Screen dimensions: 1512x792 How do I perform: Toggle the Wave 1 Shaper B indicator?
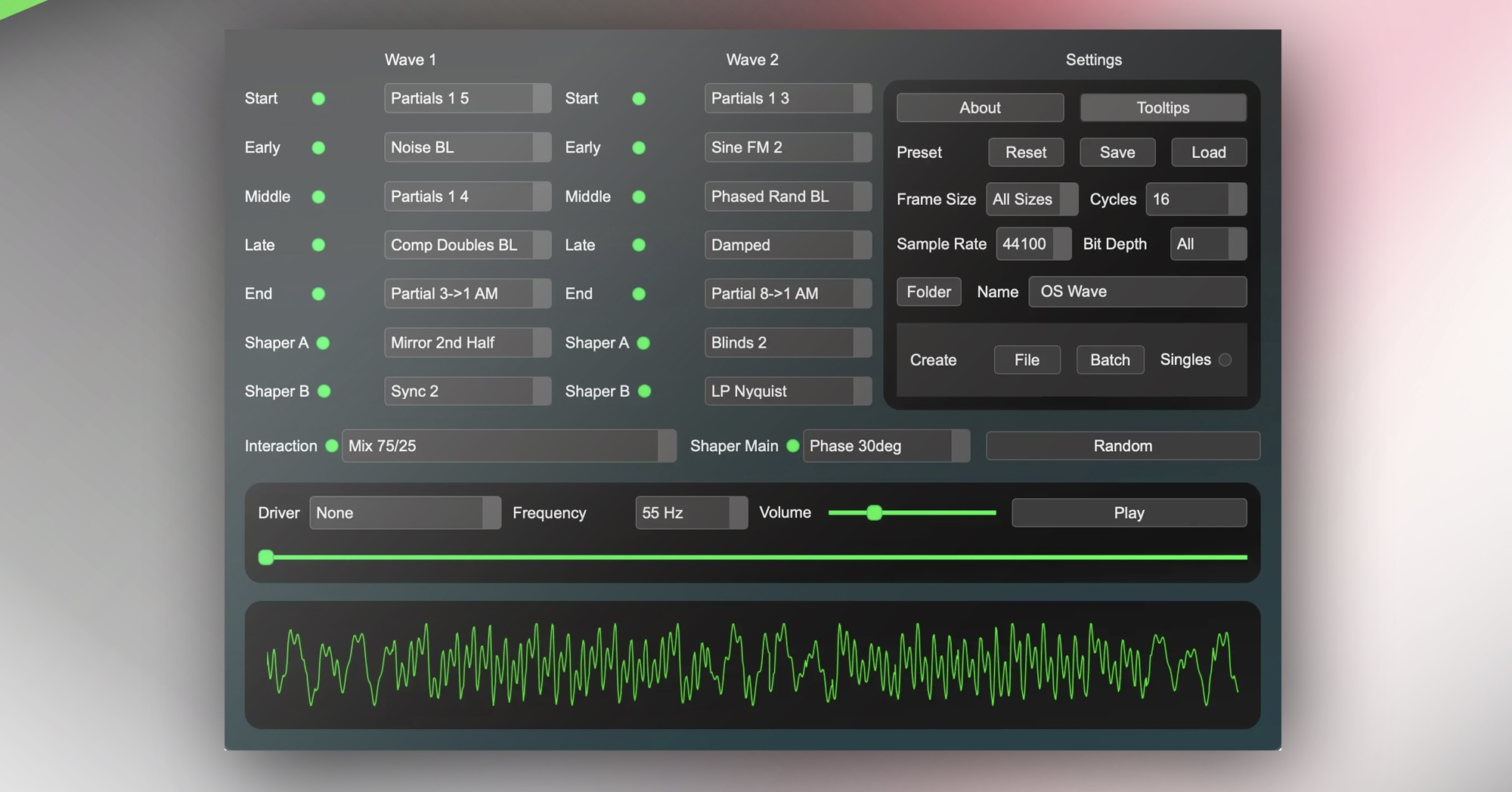[324, 391]
